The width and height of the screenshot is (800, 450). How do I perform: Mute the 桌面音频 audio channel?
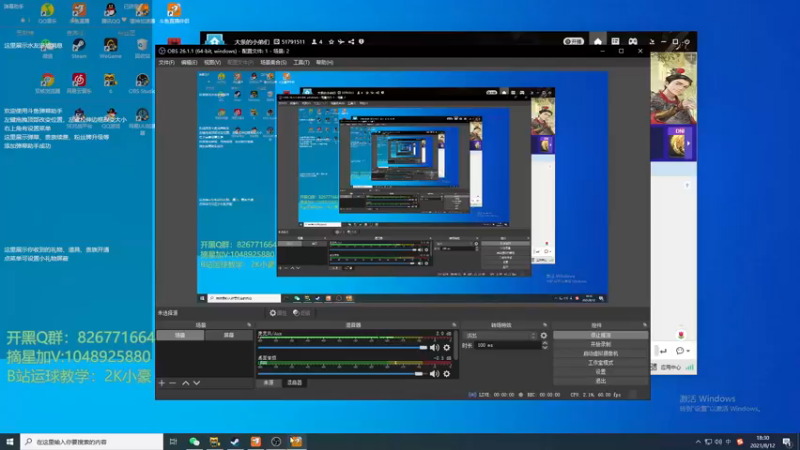click(434, 373)
